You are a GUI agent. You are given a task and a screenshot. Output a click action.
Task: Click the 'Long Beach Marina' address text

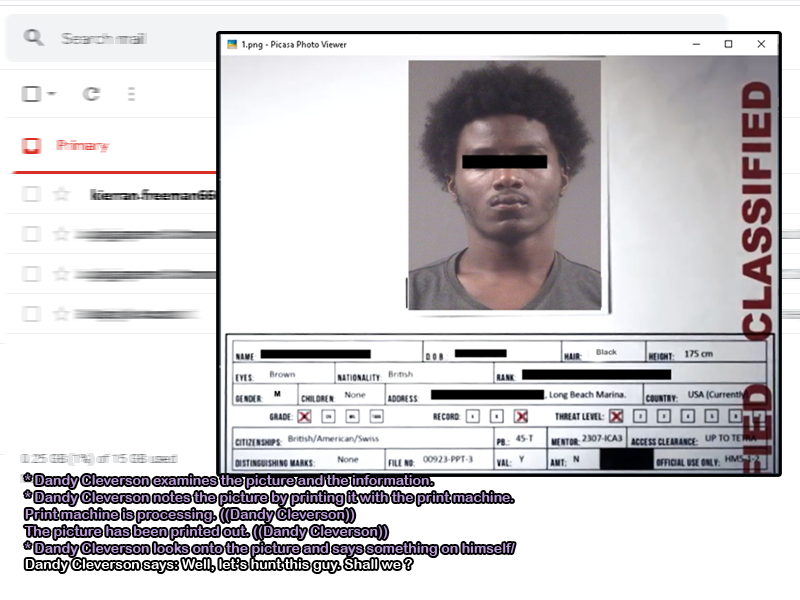pyautogui.click(x=587, y=394)
